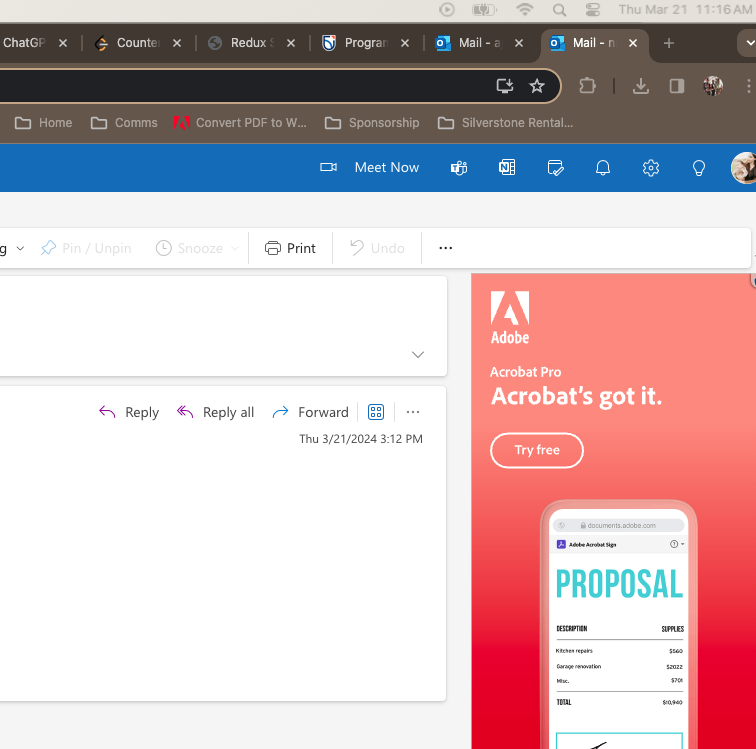
Task: Close the Redux browser tab
Action: (x=291, y=43)
